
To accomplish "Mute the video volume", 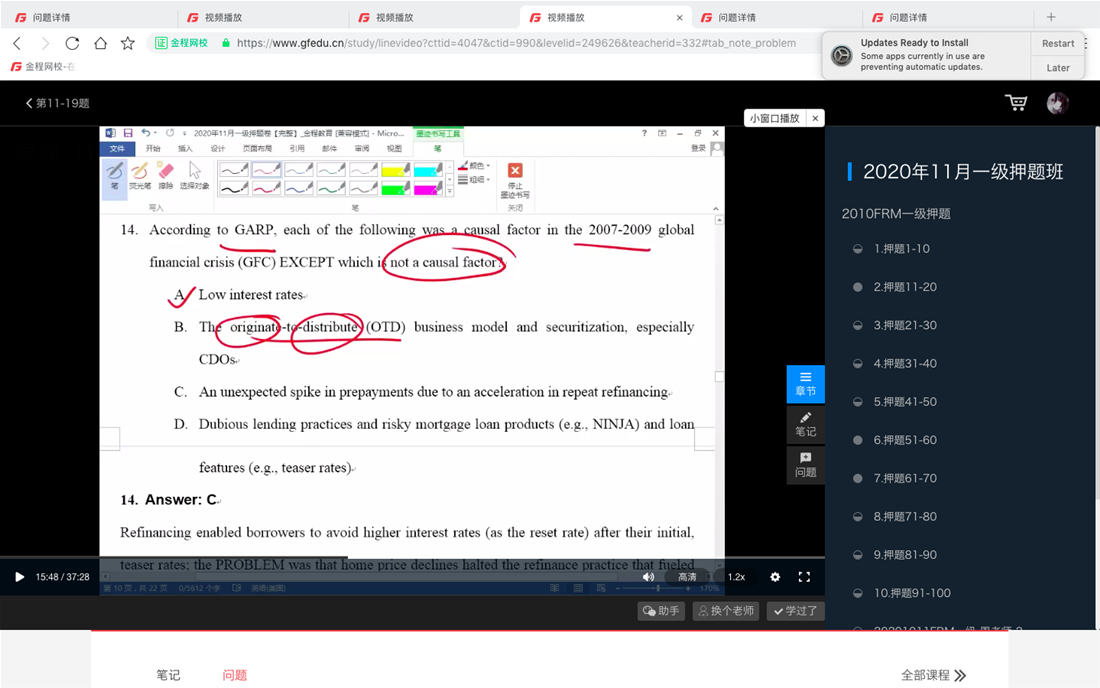I will (648, 577).
